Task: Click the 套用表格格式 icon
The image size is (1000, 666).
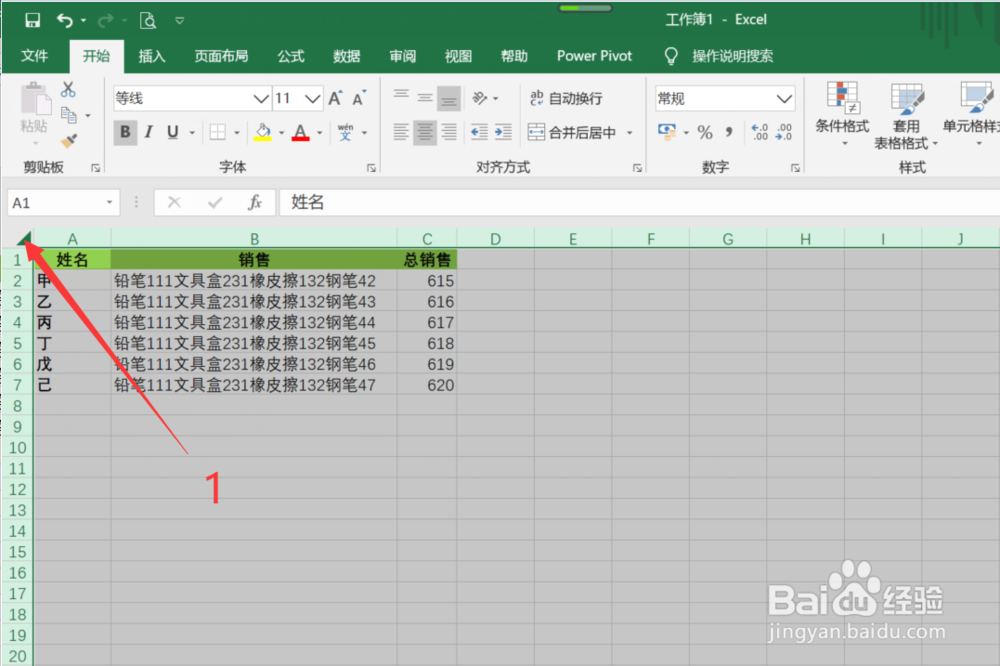Action: click(906, 110)
